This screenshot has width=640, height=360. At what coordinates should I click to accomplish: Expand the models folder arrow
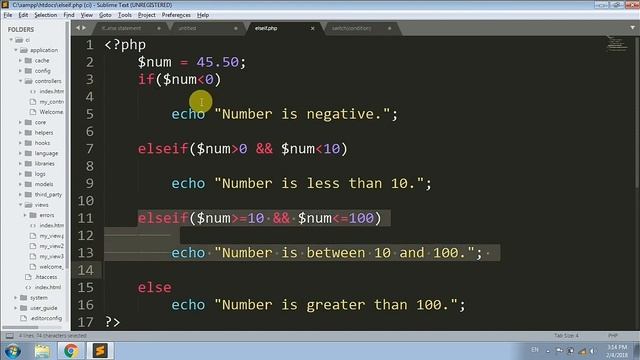[x=20, y=184]
